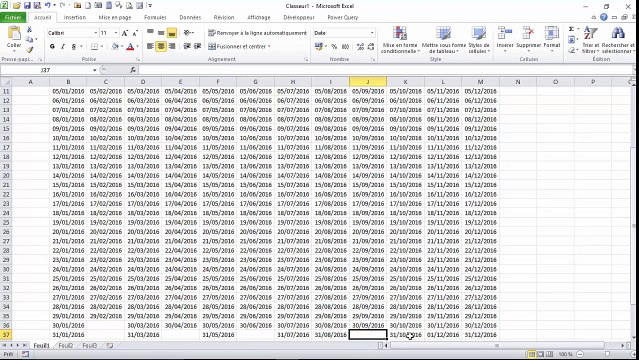Click Renvoyer à la ligne automatiquement
The image size is (639, 360).
pos(258,33)
